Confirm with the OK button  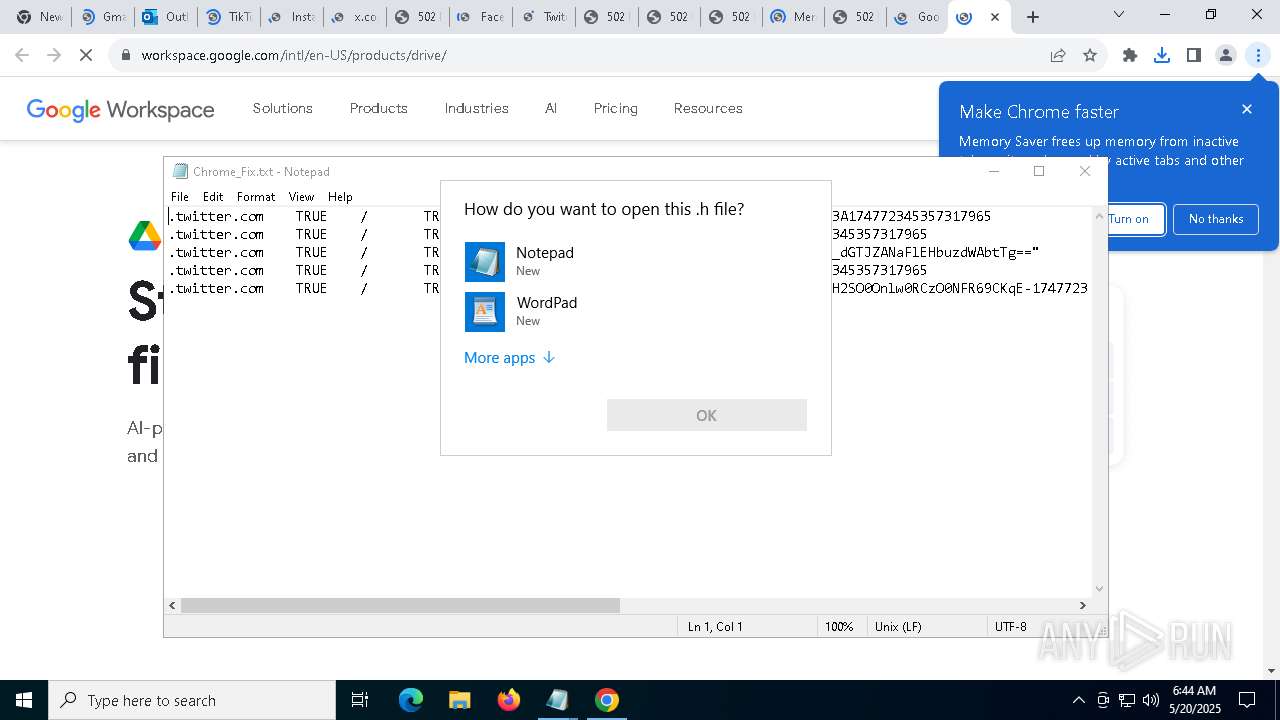707,415
